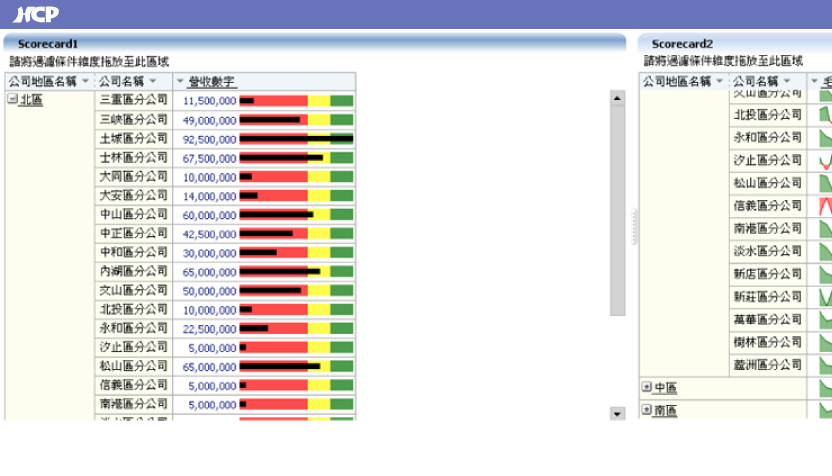Click the sparkline icon for 新莊區分公司
The height and width of the screenshot is (476, 832).
point(825,297)
